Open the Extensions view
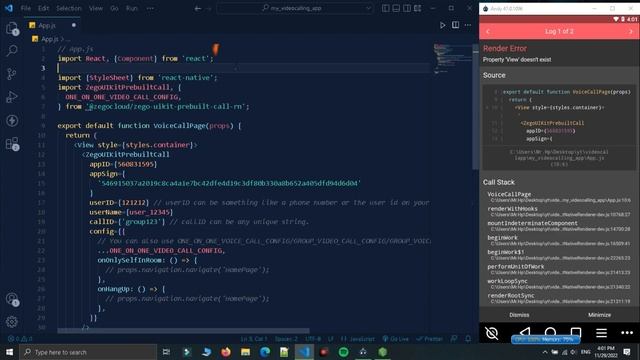Viewport: 640px width, 360px height. 12,144
